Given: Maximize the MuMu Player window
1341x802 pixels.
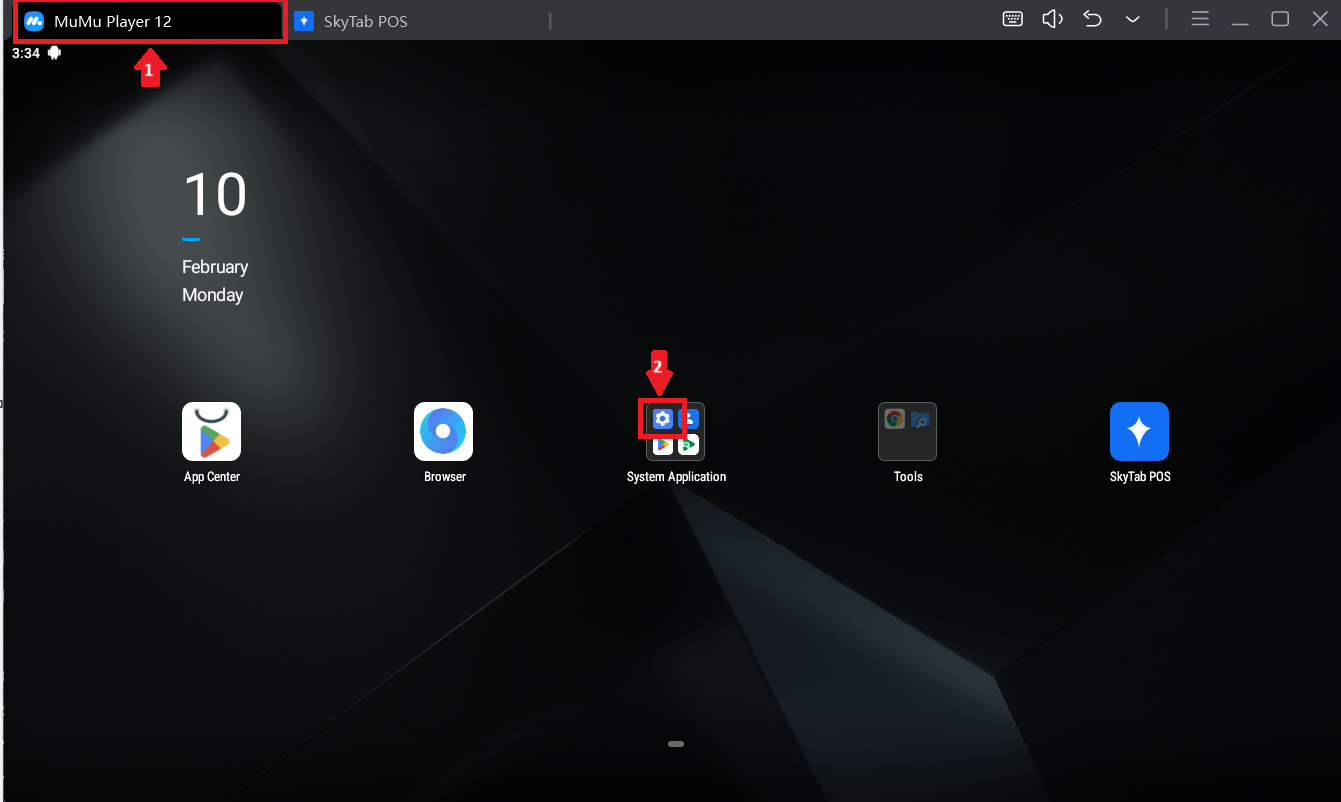Looking at the screenshot, I should click(x=1280, y=19).
